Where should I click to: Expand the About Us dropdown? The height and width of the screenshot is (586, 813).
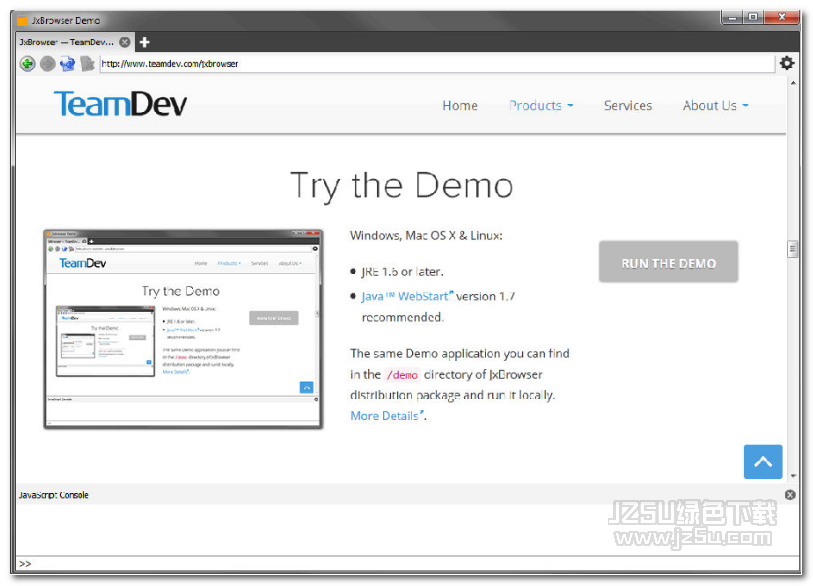[x=716, y=106]
